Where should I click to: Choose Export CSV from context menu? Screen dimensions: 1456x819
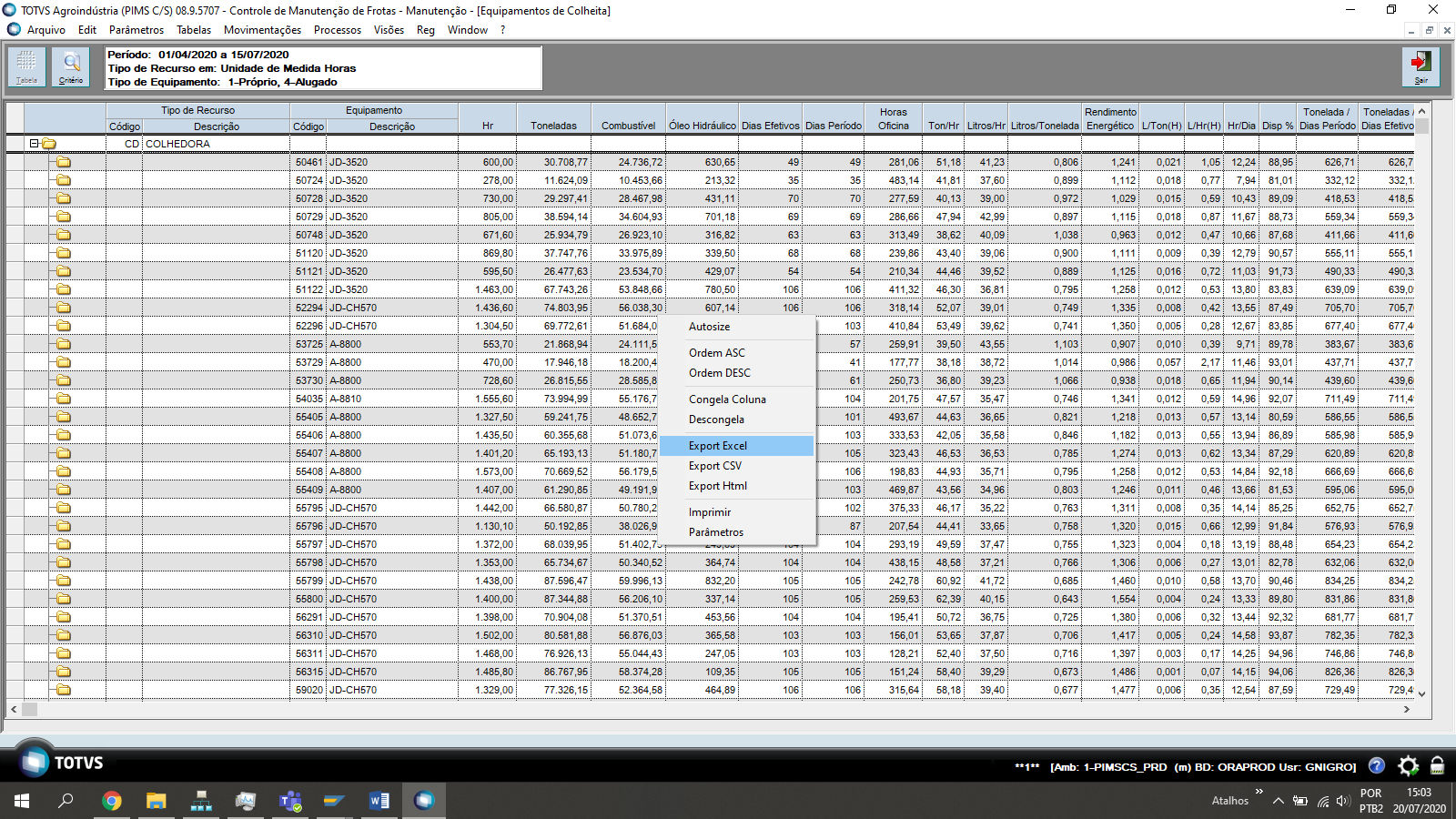(737, 466)
